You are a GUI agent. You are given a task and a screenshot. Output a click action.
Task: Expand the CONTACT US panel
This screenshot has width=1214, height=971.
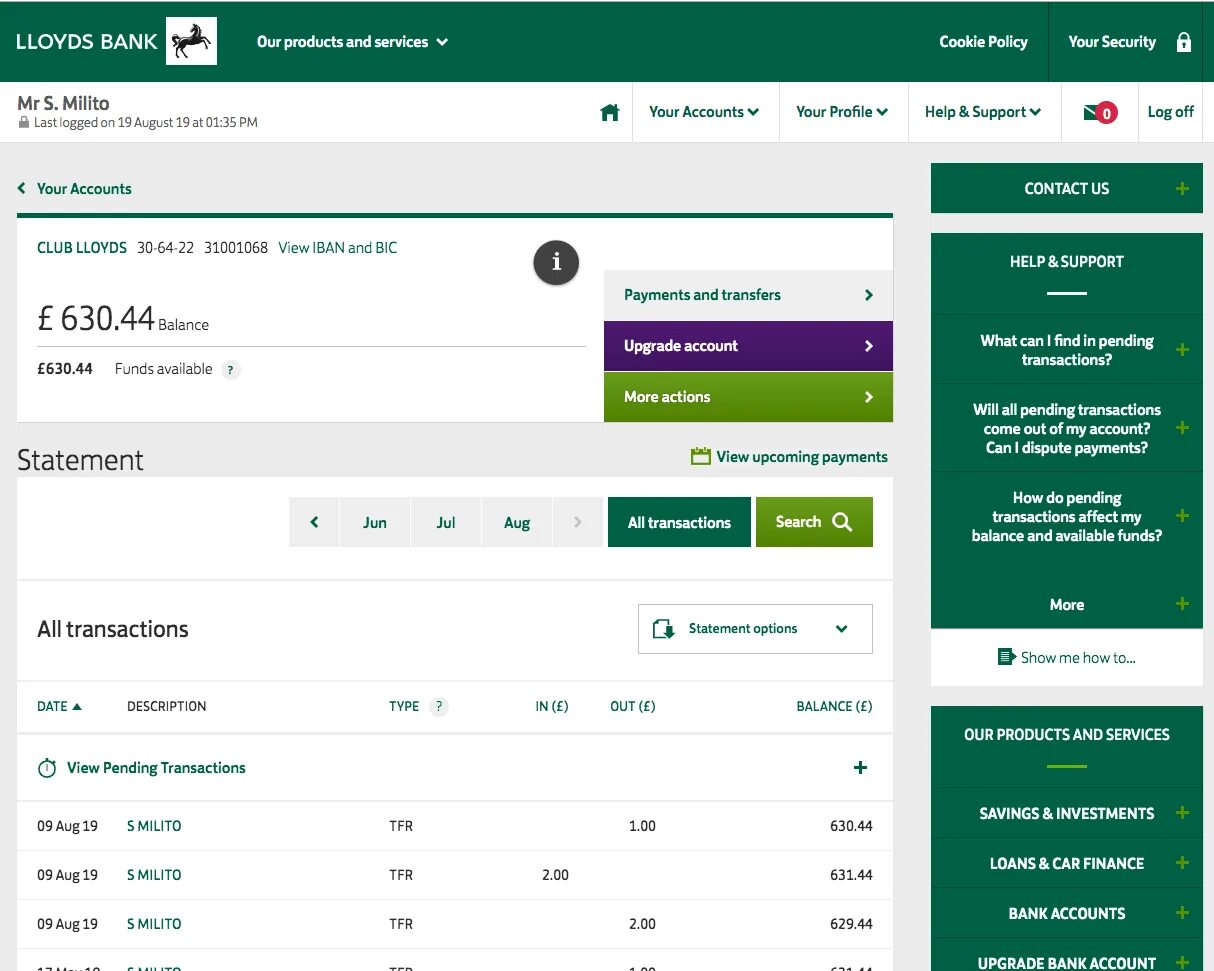click(1067, 188)
